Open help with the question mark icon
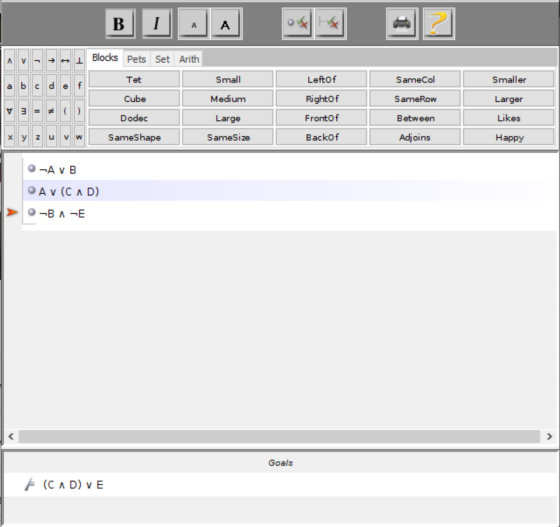 point(439,24)
